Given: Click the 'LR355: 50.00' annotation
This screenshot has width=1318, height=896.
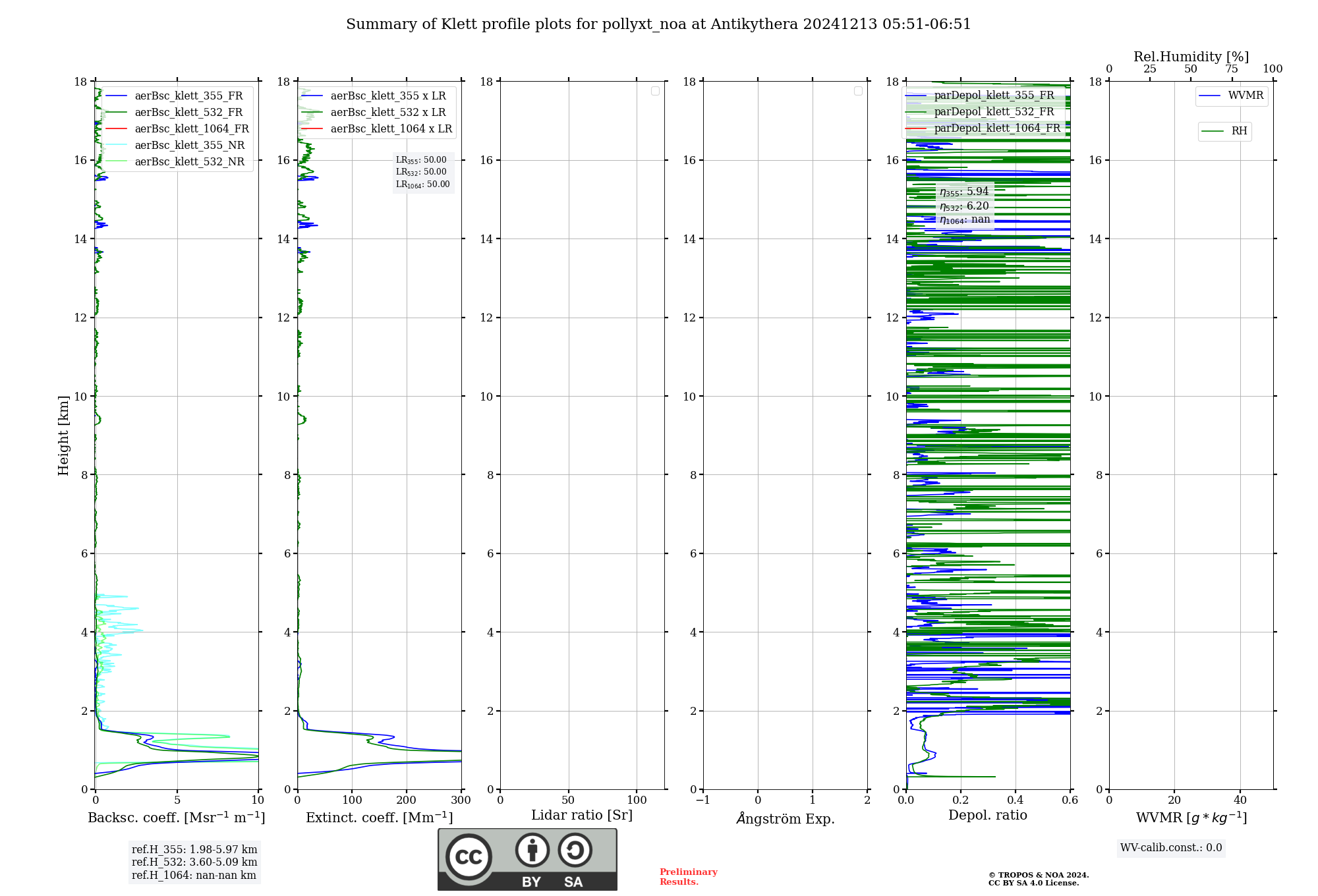Looking at the screenshot, I should point(421,160).
